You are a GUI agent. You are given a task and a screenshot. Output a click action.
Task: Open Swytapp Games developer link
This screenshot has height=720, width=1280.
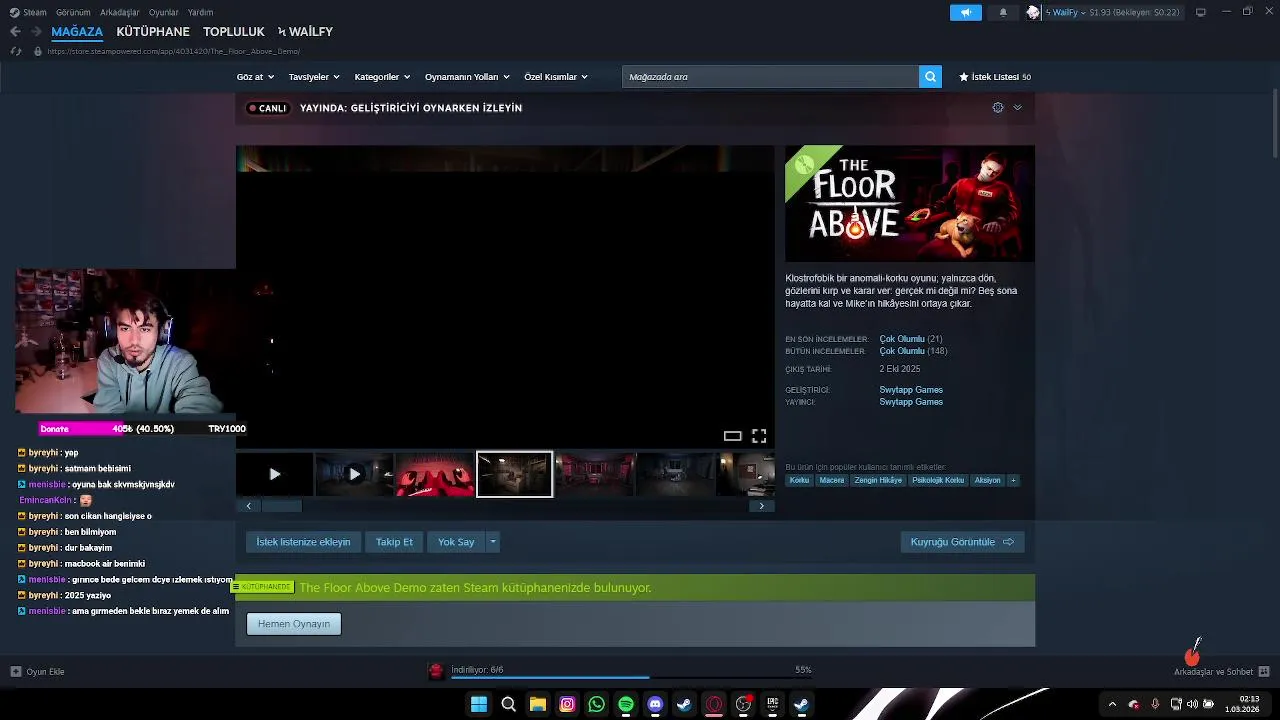(911, 390)
